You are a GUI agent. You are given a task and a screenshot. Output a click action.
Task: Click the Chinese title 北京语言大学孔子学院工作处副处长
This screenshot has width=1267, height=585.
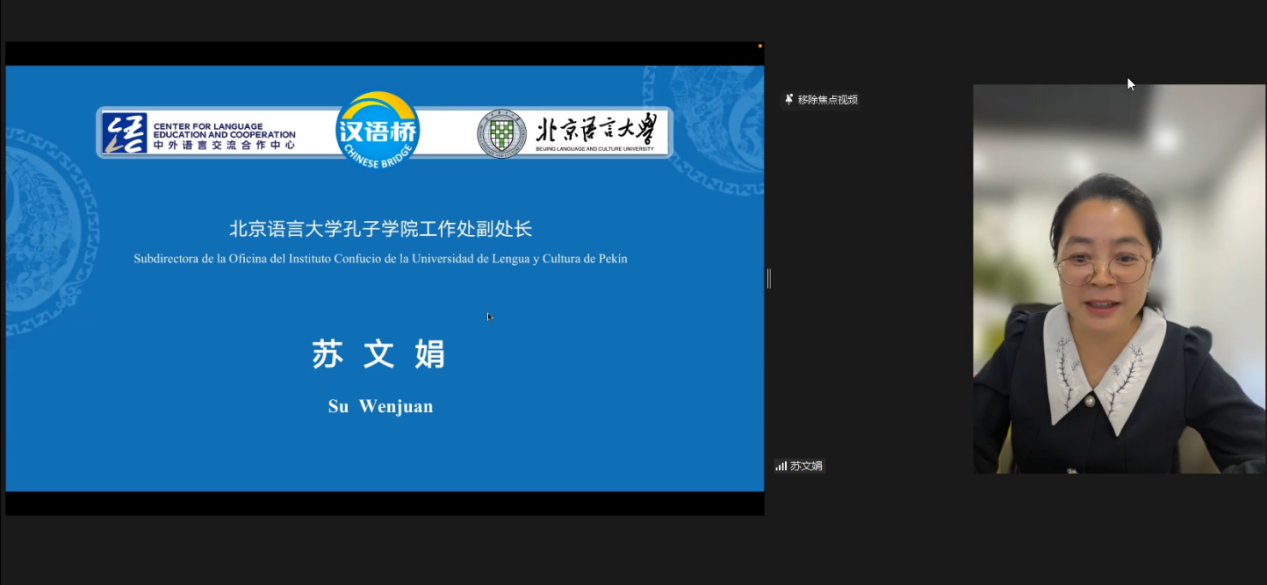380,228
